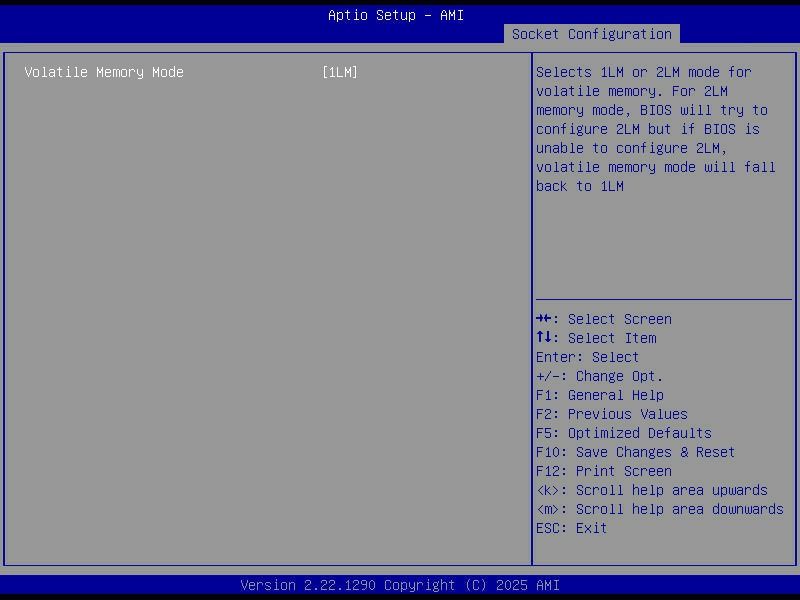Click the 'Enter: Select' key hint
The width and height of the screenshot is (800, 600).
click(587, 357)
